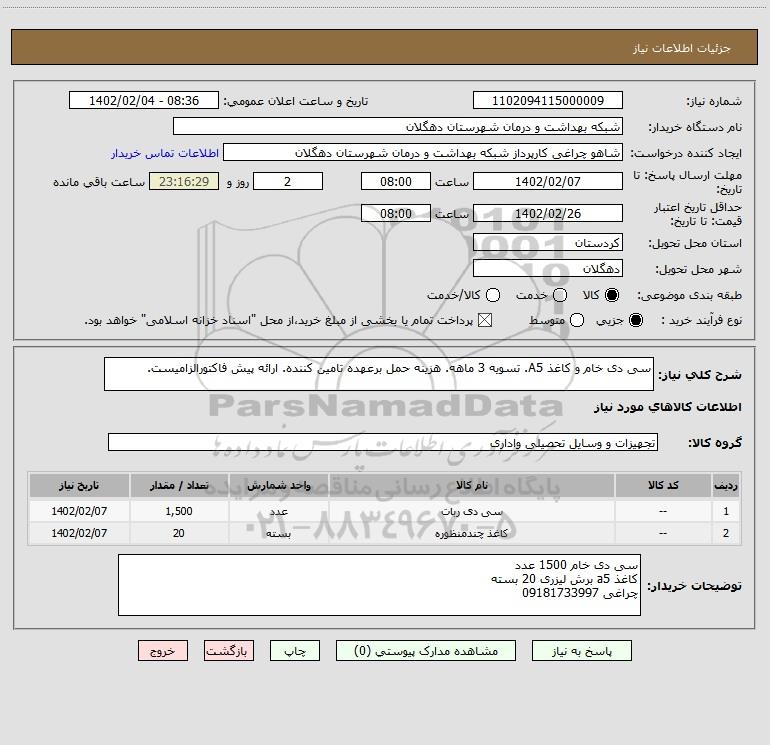Click the اطلاعات کالاهای مورد نیاز heading
Image resolution: width=770 pixels, height=745 pixels.
tap(667, 407)
